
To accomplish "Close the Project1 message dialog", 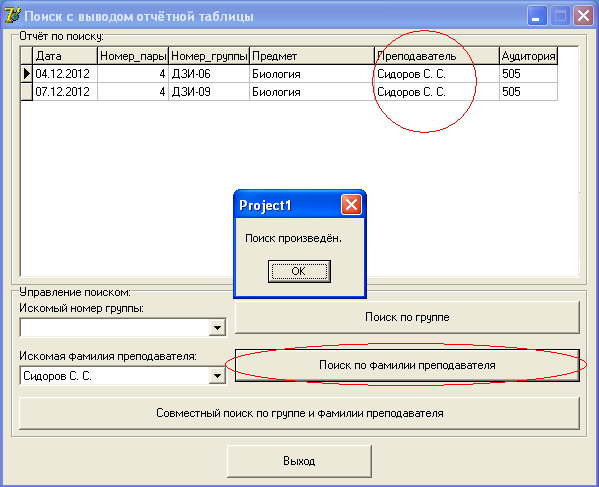I will pos(351,205).
